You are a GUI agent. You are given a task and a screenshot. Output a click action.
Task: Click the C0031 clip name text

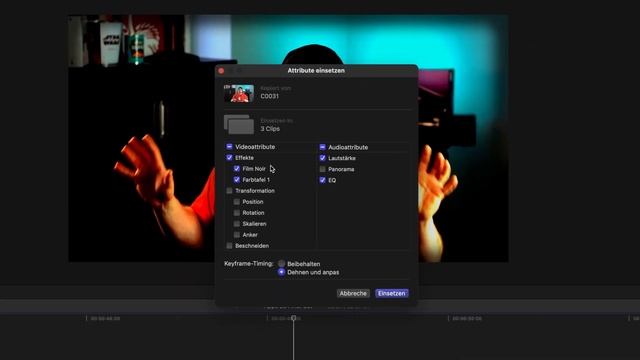269,96
